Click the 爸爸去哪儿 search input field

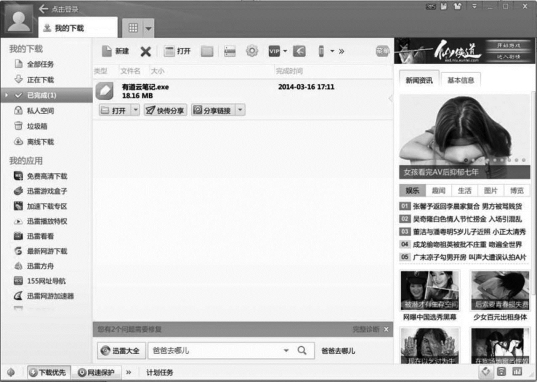(x=216, y=350)
